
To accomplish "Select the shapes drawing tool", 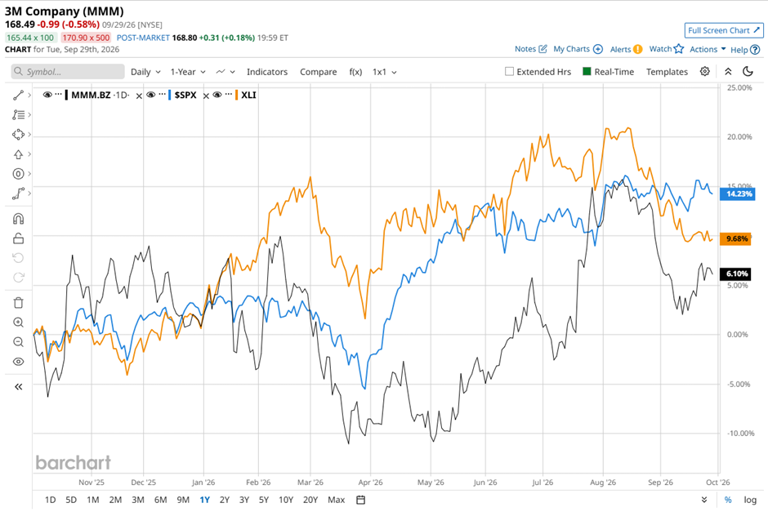I will pyautogui.click(x=18, y=134).
